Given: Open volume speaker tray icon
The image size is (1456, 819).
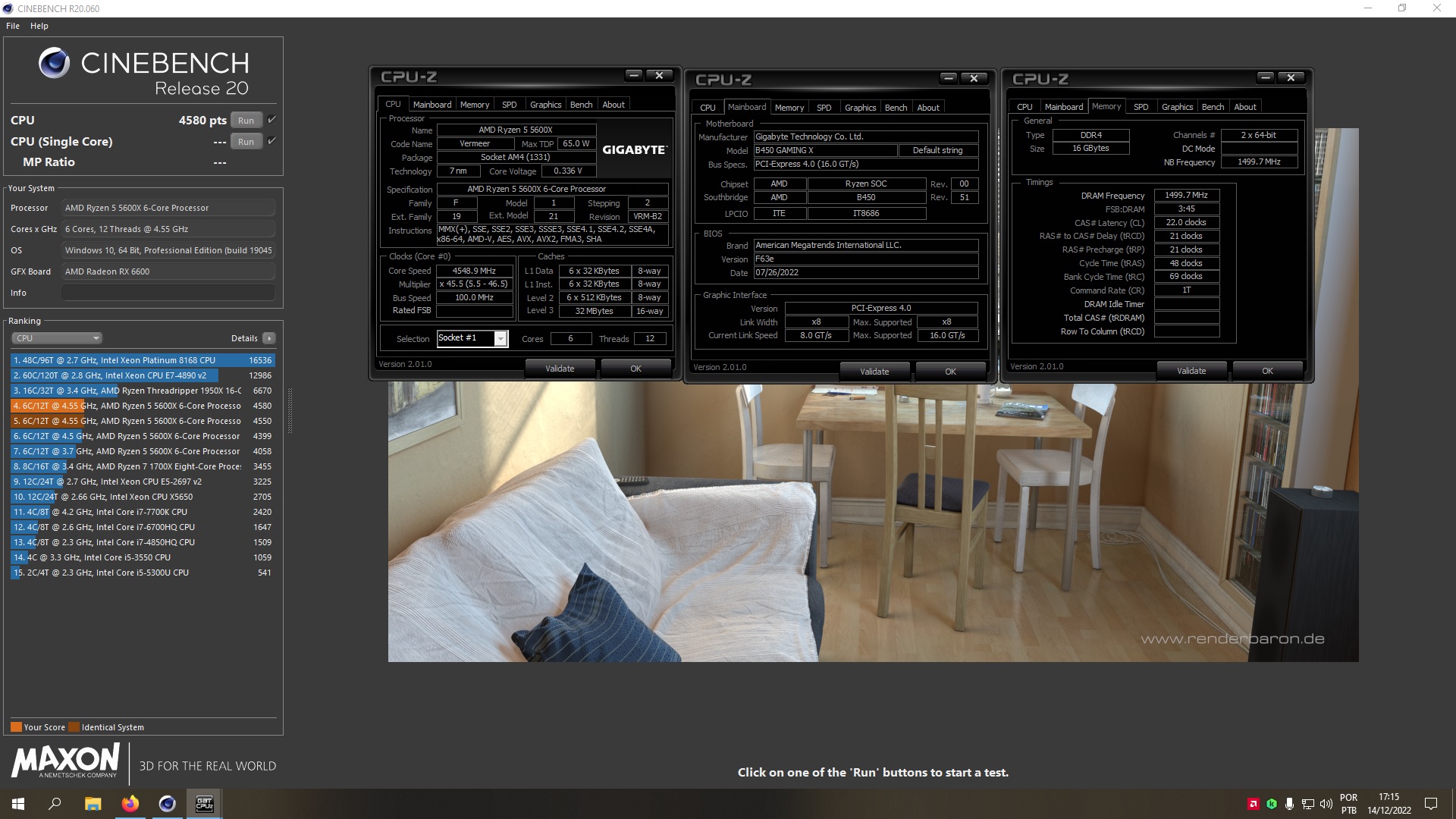Looking at the screenshot, I should (1326, 804).
